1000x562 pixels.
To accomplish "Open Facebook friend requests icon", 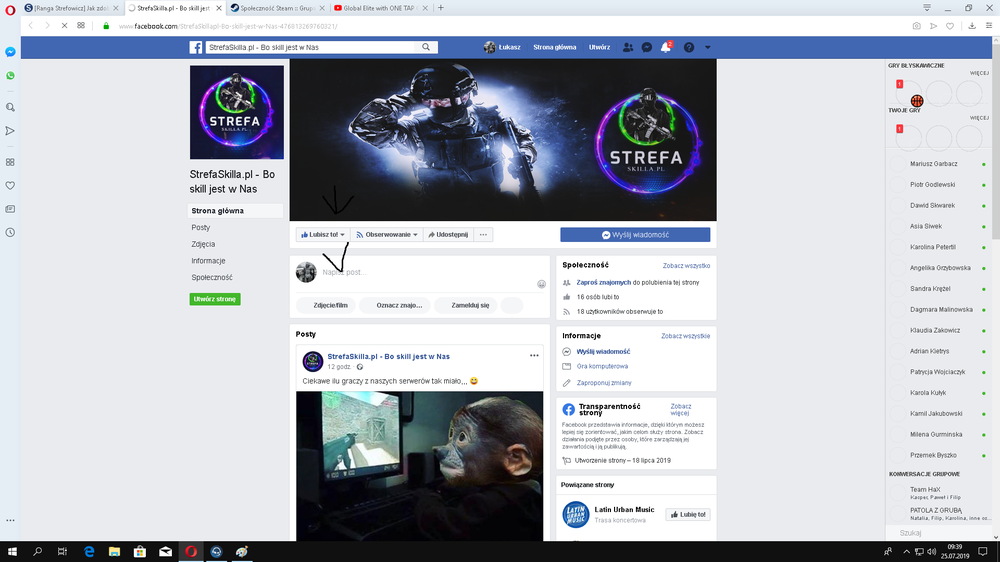I will (628, 47).
